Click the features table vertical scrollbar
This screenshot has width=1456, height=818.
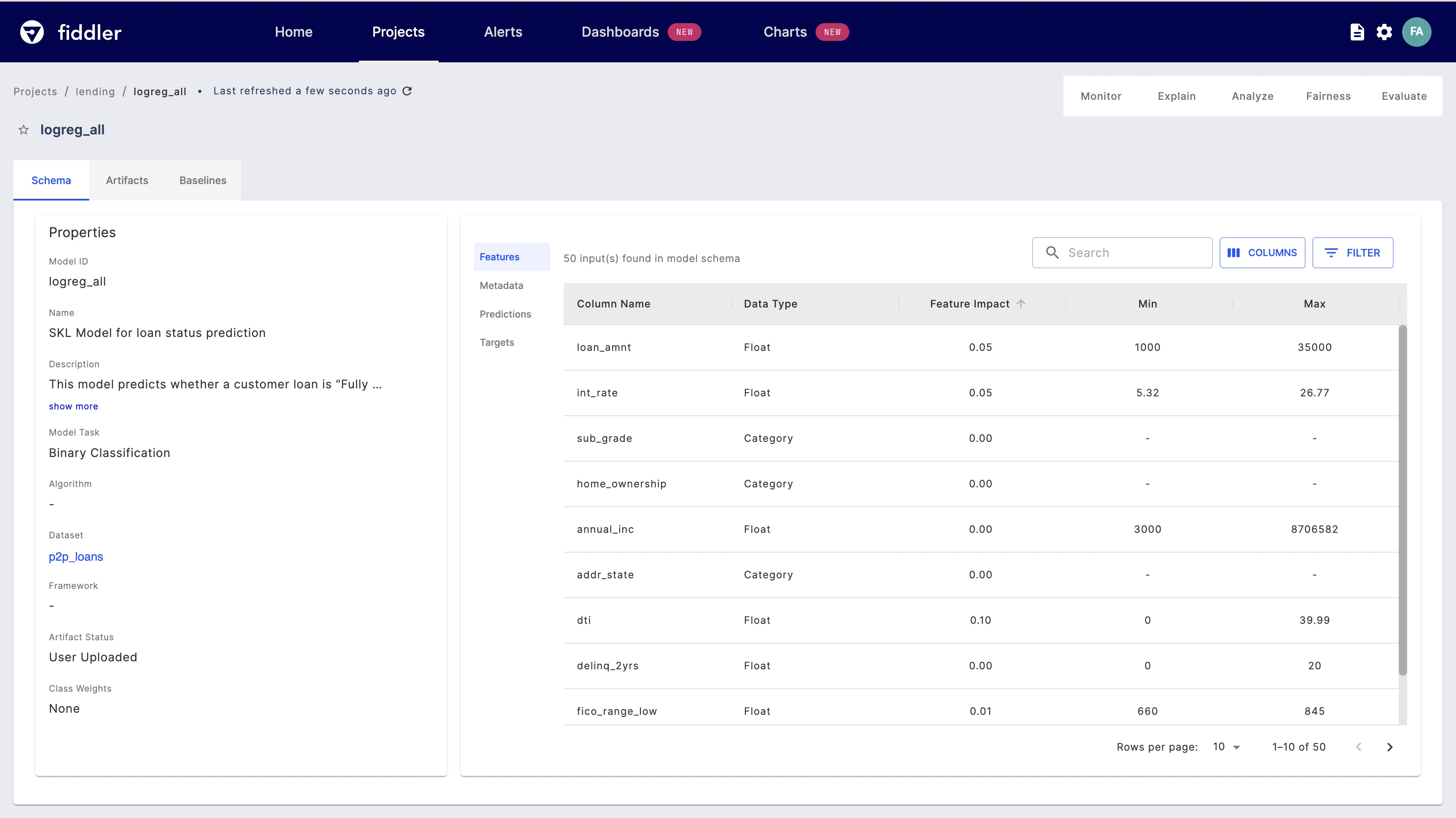[x=1402, y=500]
